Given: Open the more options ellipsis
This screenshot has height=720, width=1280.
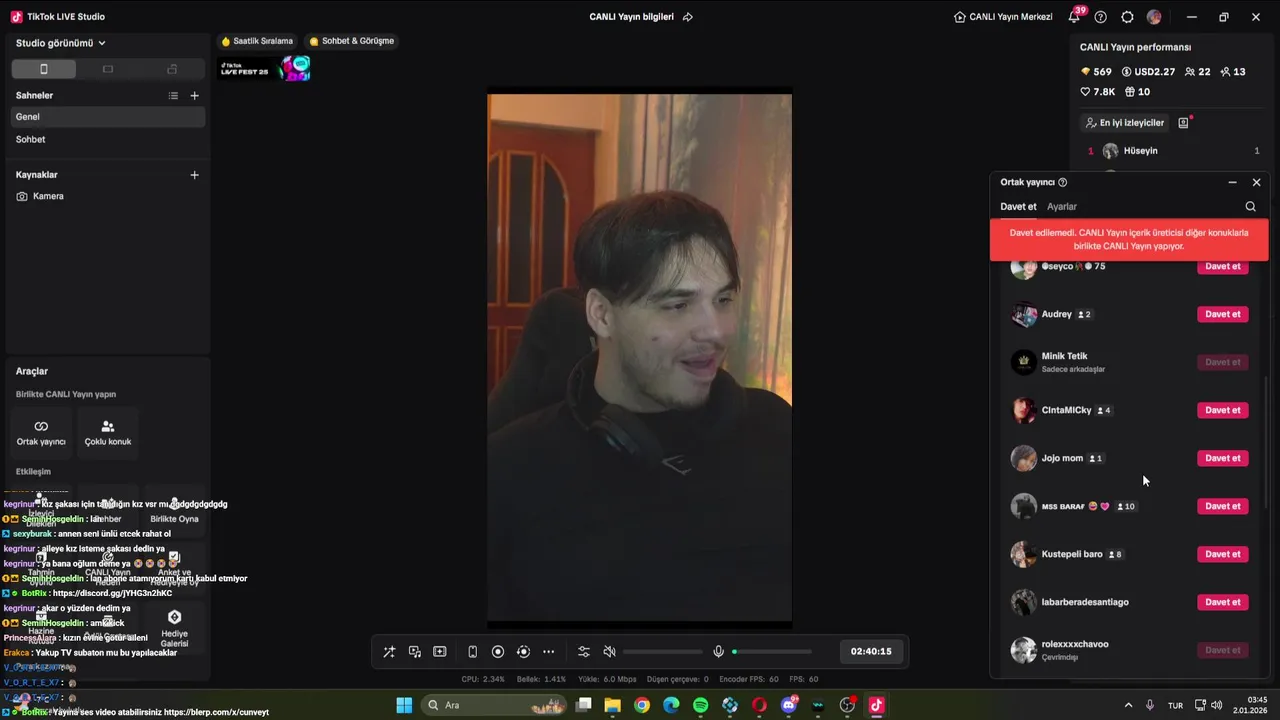Looking at the screenshot, I should [x=548, y=652].
